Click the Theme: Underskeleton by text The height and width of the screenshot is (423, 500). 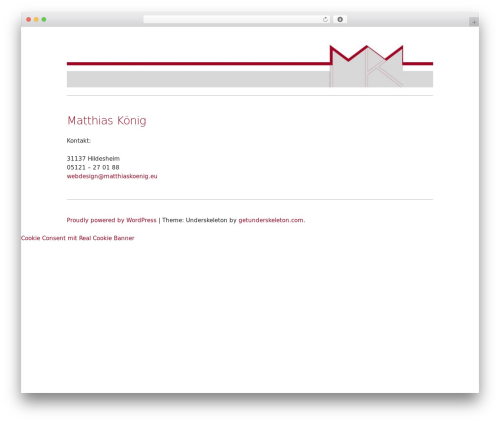199,220
